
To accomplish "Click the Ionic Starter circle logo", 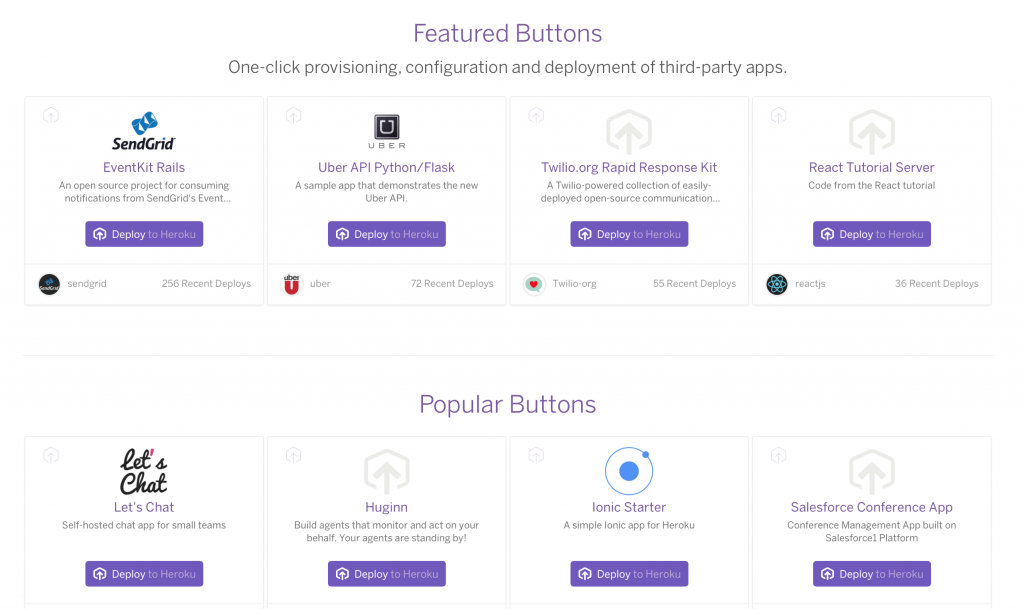I will tap(629, 471).
